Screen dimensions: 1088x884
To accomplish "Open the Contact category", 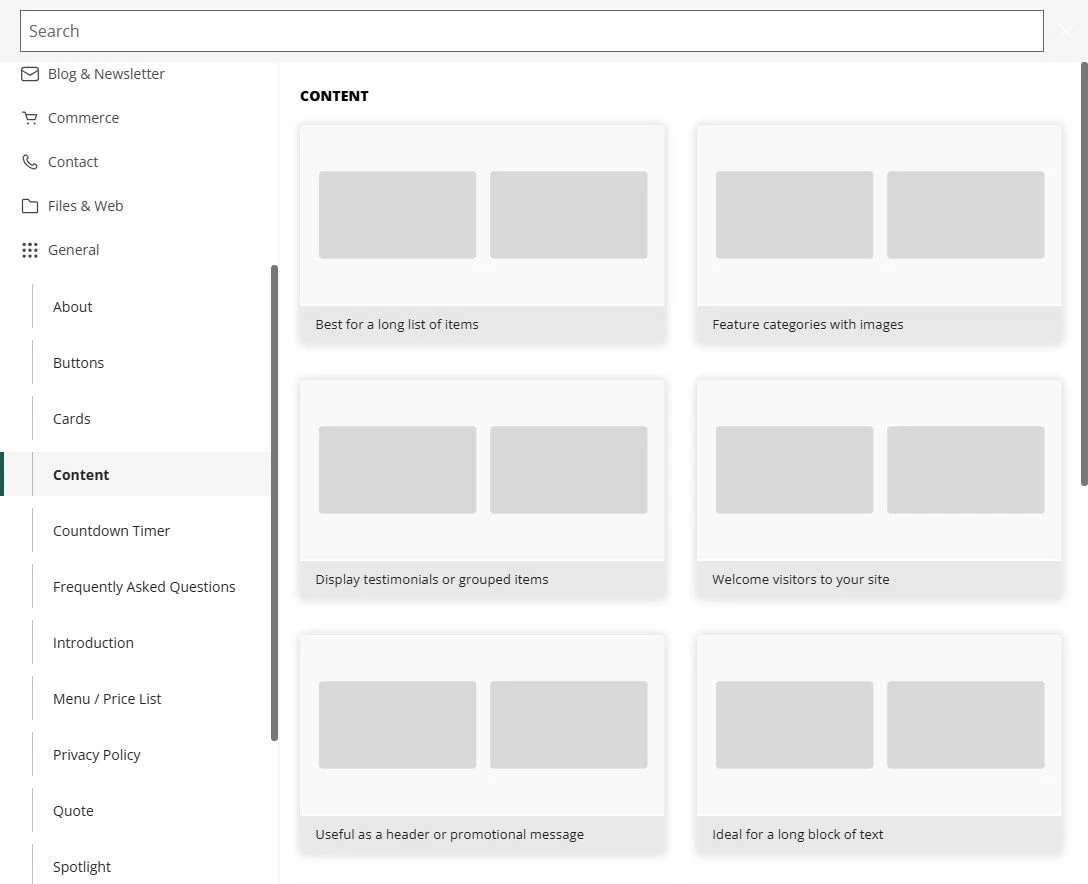I will point(73,162).
